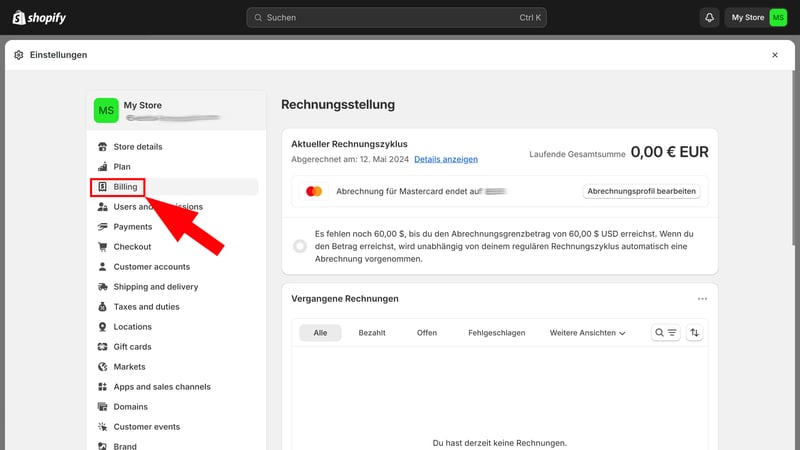Click the sort invoices arrows icon
This screenshot has height=450, width=800.
pyautogui.click(x=695, y=333)
